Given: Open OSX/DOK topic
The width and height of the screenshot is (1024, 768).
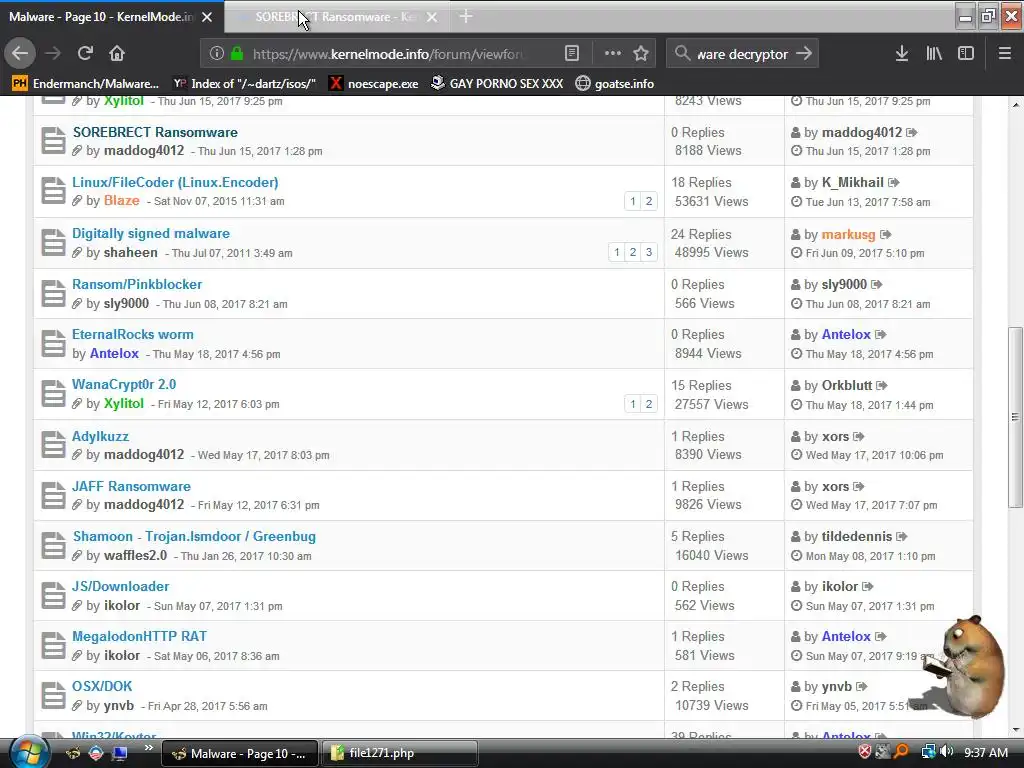Looking at the screenshot, I should pyautogui.click(x=102, y=686).
